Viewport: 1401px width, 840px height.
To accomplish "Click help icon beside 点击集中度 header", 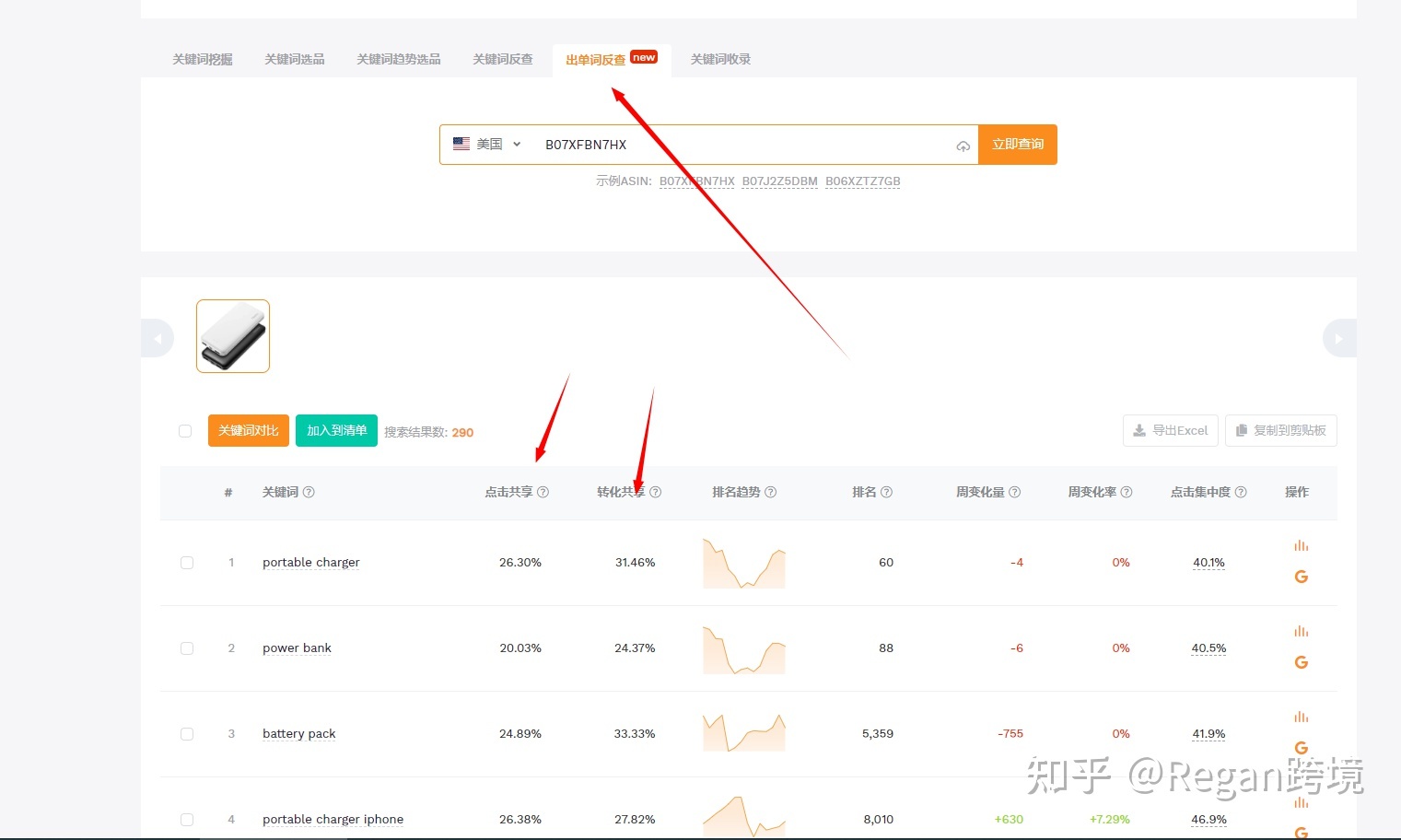I will 1240,493.
